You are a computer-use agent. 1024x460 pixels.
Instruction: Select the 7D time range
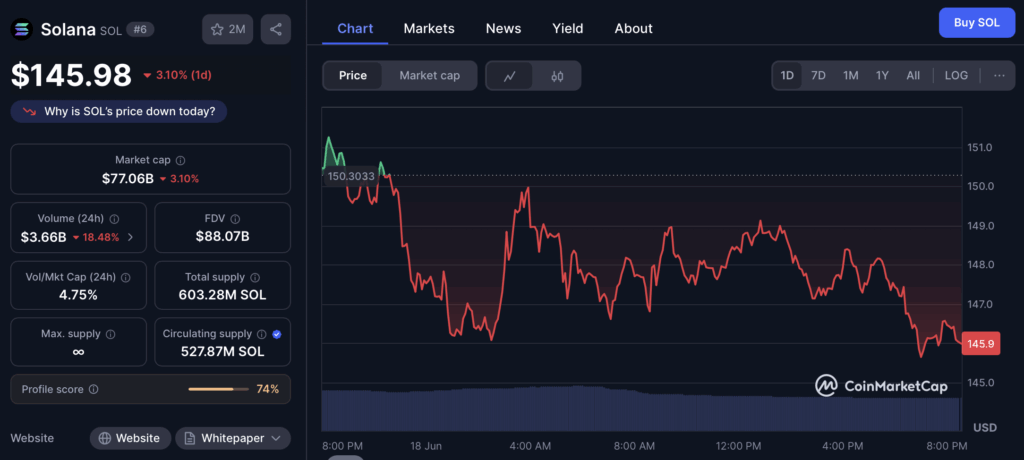(818, 76)
